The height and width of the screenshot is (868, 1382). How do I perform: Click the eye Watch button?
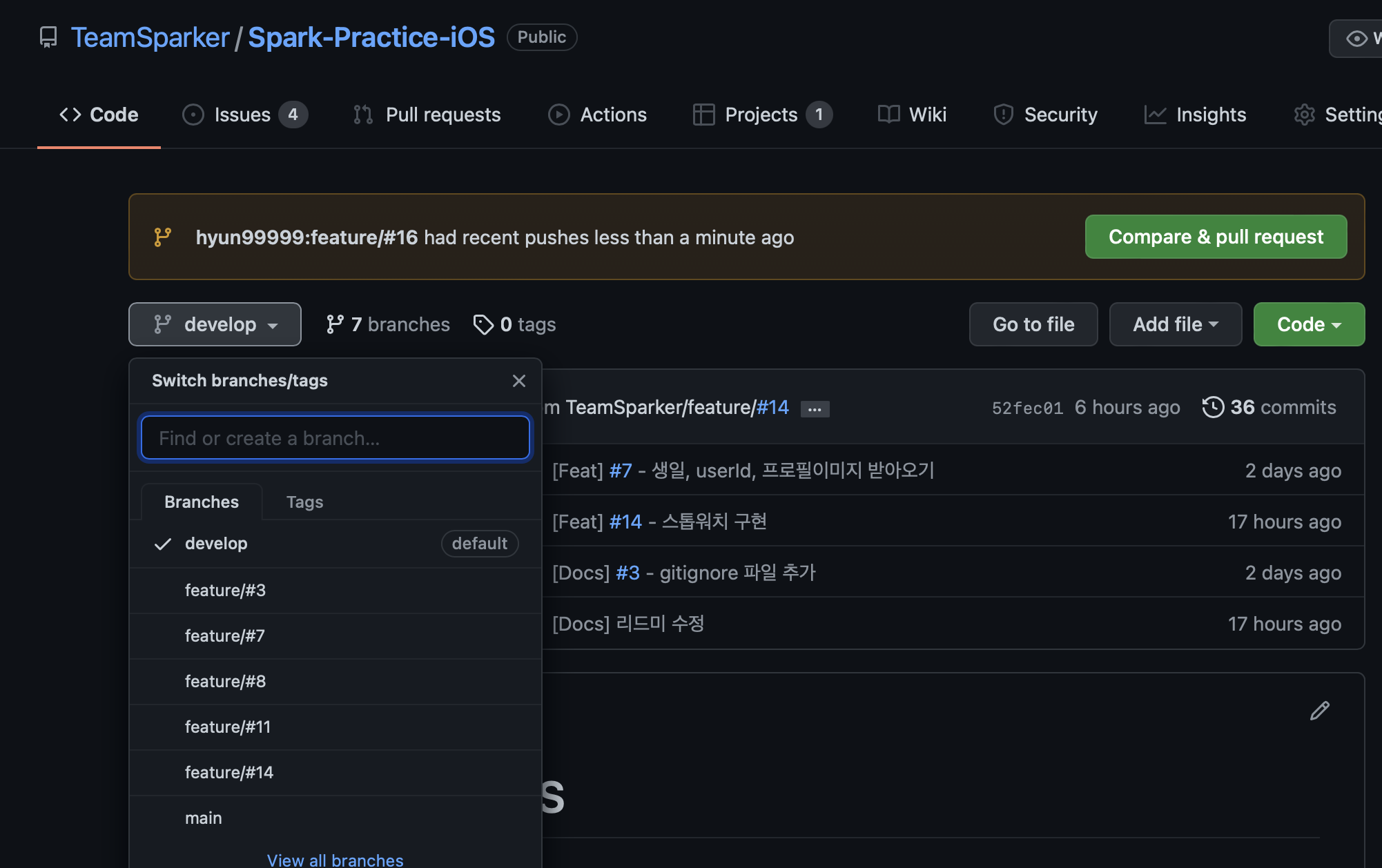click(x=1357, y=39)
